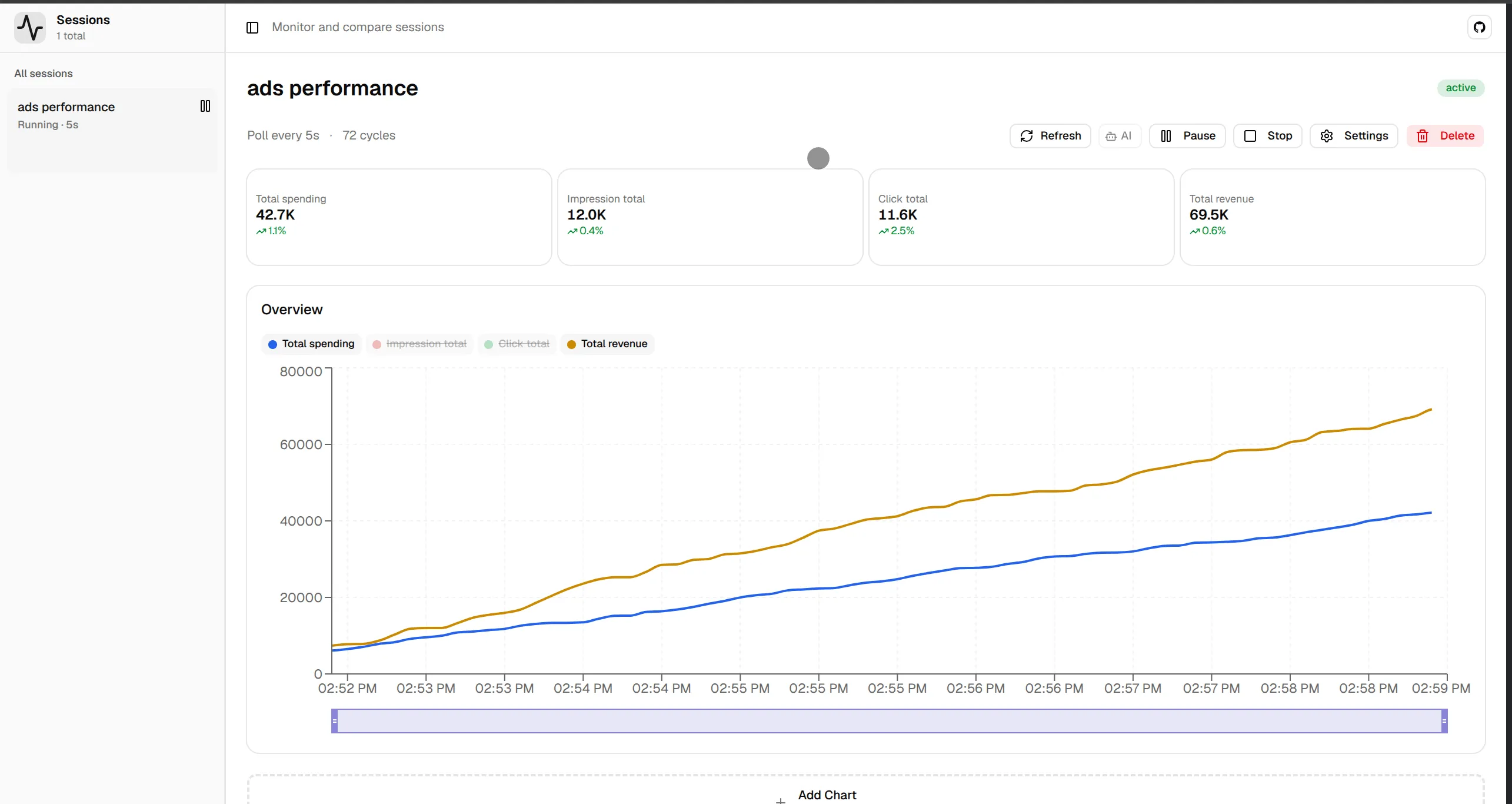Open session Settings
Image resolution: width=1512 pixels, height=804 pixels.
point(1354,136)
